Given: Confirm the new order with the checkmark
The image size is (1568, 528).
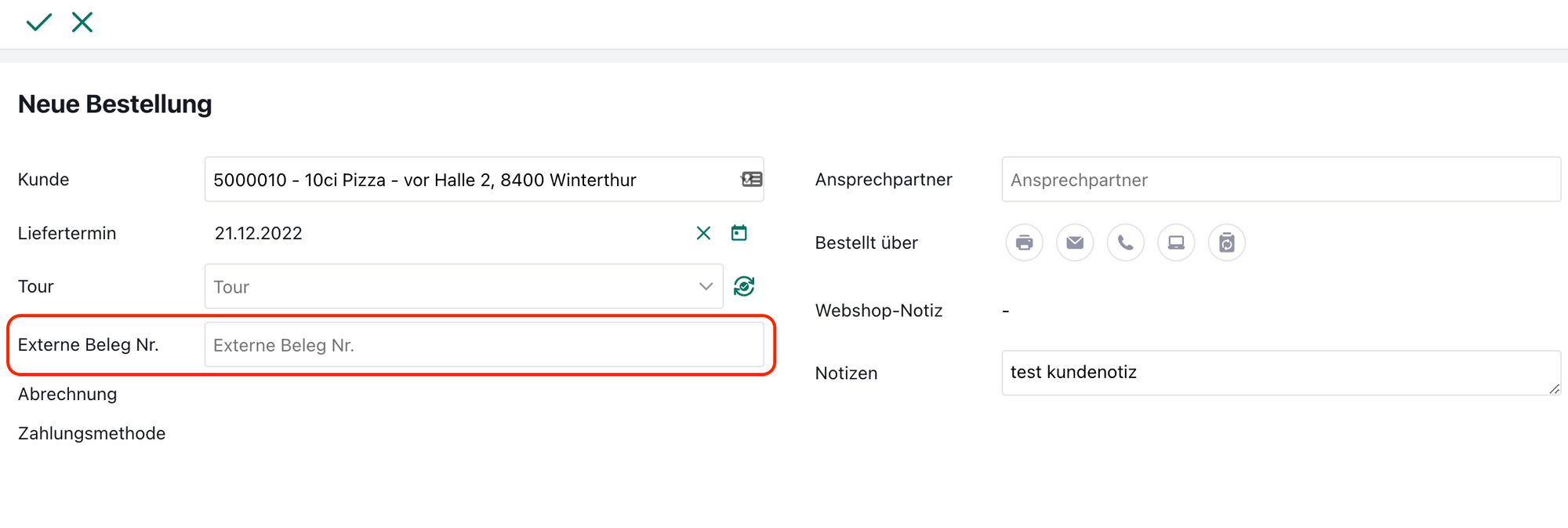Looking at the screenshot, I should point(38,22).
